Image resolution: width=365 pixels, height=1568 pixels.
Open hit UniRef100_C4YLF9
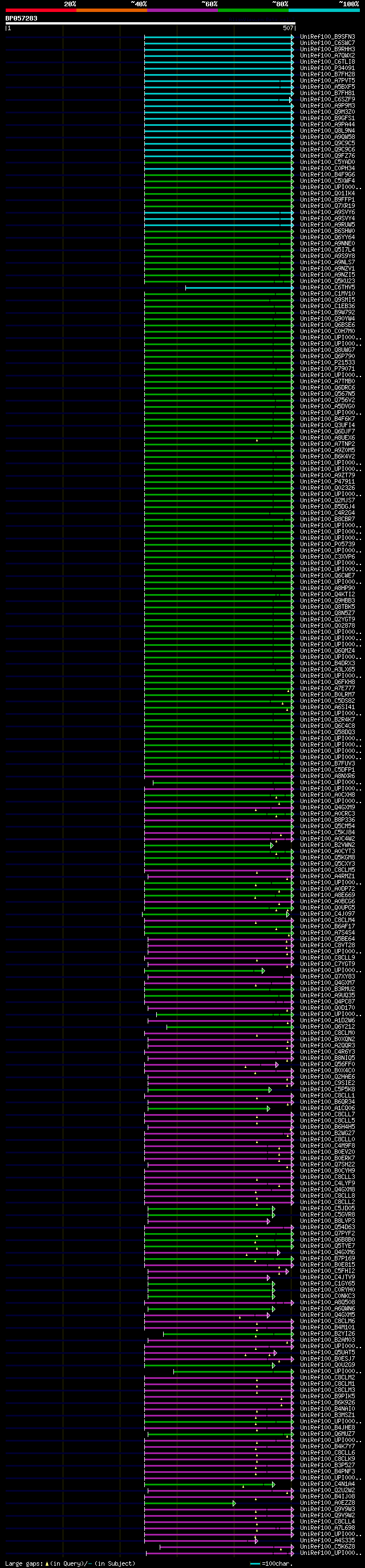pos(327,1184)
